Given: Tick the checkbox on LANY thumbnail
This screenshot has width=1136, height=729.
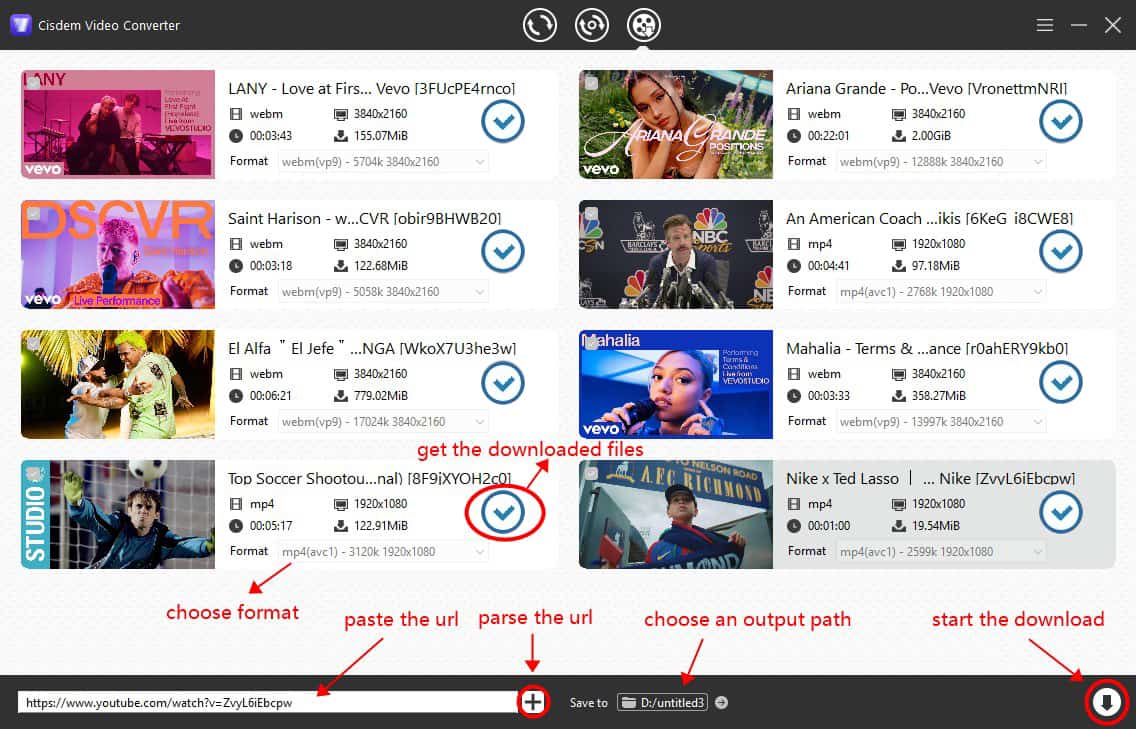Looking at the screenshot, I should [x=33, y=83].
